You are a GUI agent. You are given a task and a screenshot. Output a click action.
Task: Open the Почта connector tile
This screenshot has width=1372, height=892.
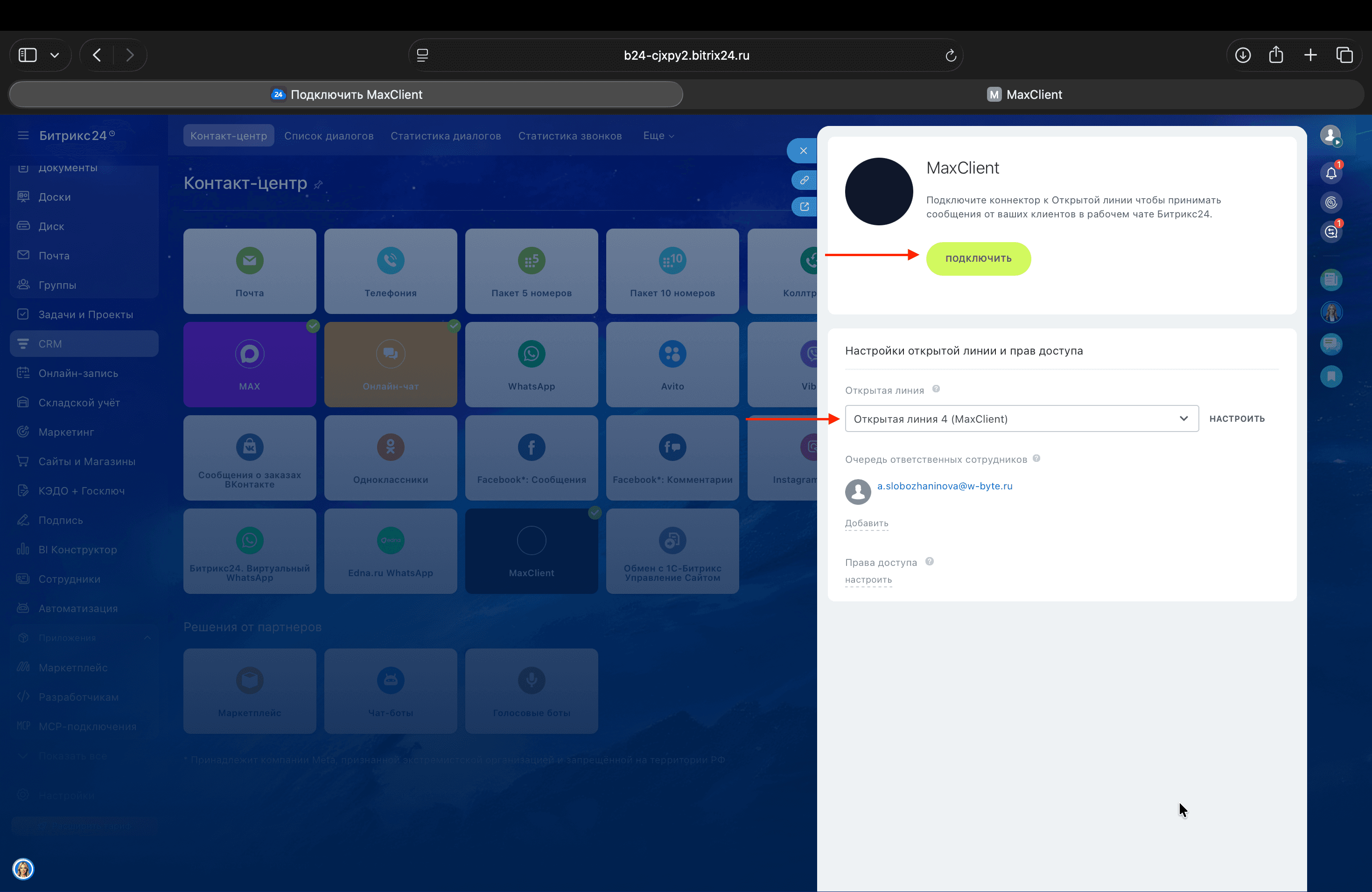pyautogui.click(x=250, y=272)
